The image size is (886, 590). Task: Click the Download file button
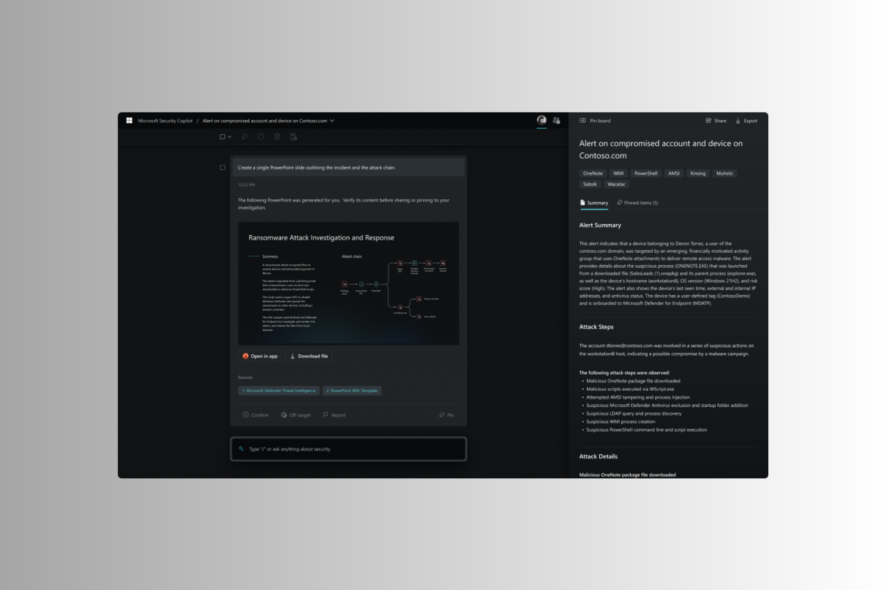(309, 356)
